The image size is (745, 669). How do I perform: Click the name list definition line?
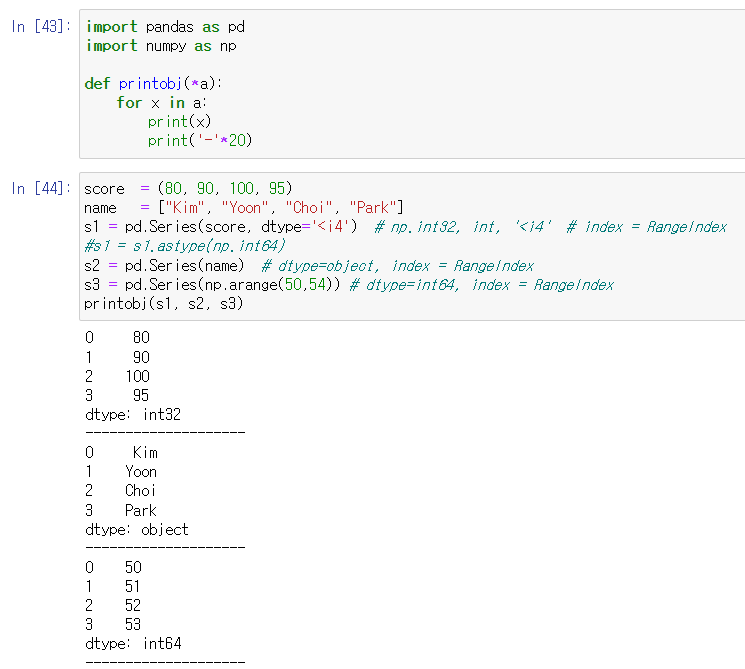(x=244, y=208)
